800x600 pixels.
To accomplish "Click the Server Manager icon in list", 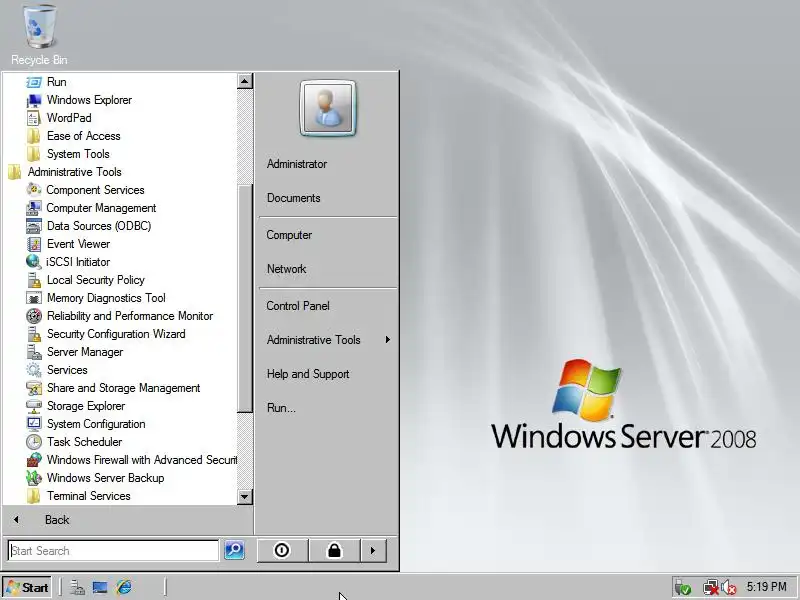I will (34, 352).
